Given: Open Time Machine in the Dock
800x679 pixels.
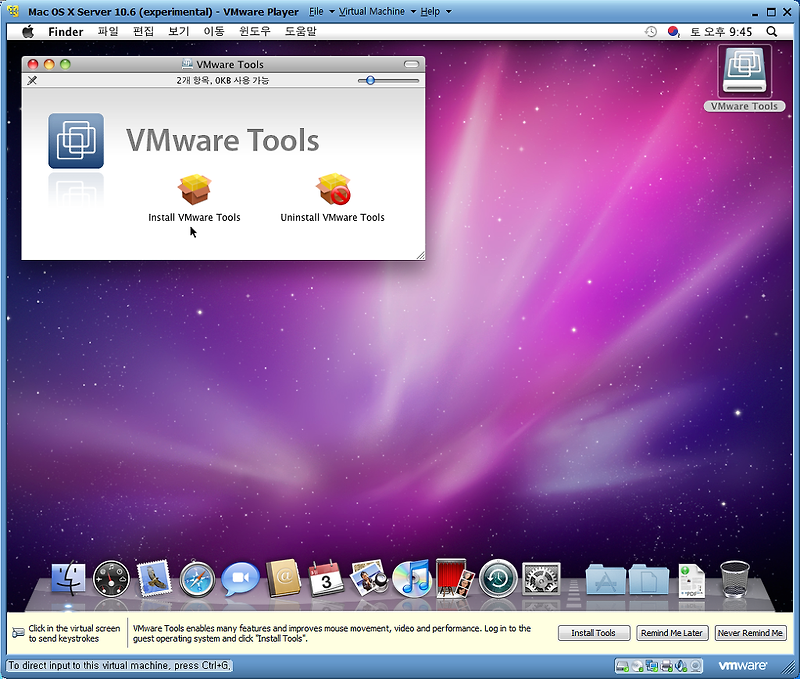Looking at the screenshot, I should 498,579.
